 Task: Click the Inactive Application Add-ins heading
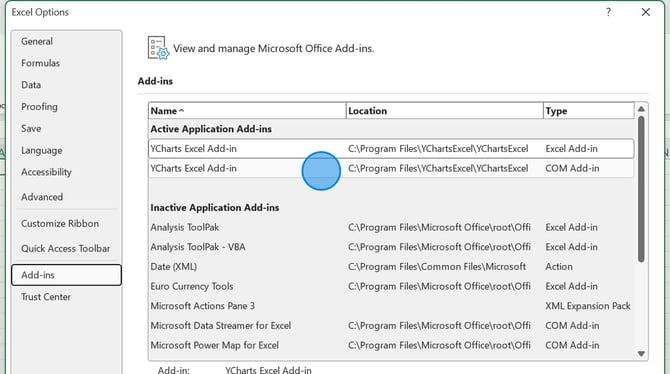click(x=215, y=208)
